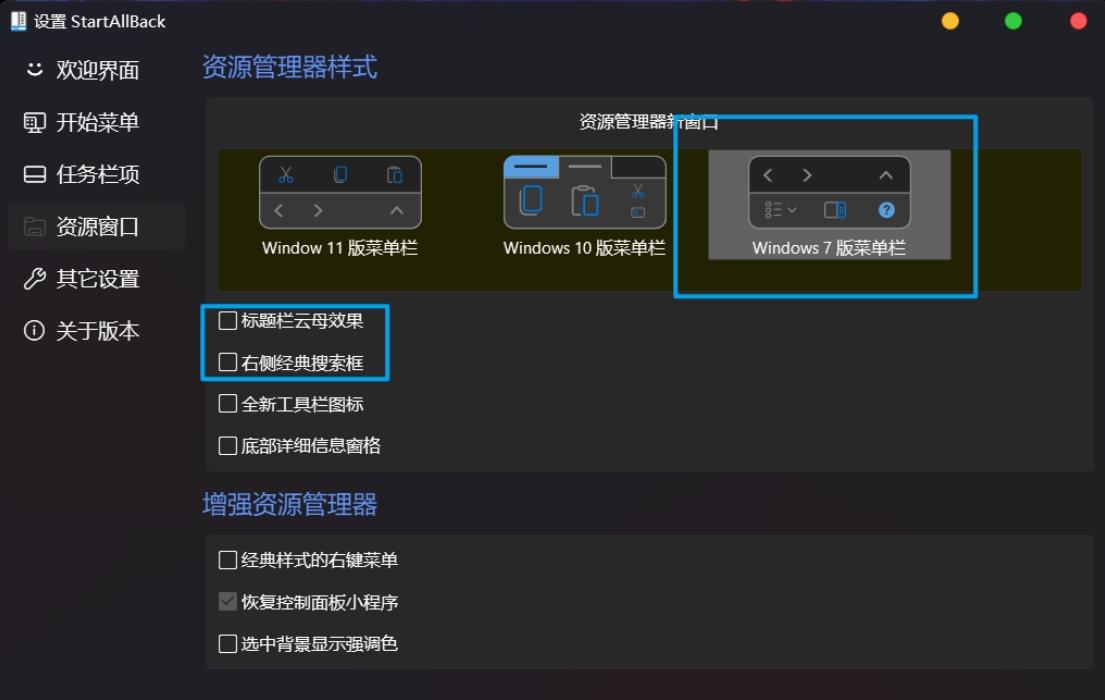The width and height of the screenshot is (1105, 700).
Task: Switch to 开始菜单 settings section
Action: tap(98, 122)
